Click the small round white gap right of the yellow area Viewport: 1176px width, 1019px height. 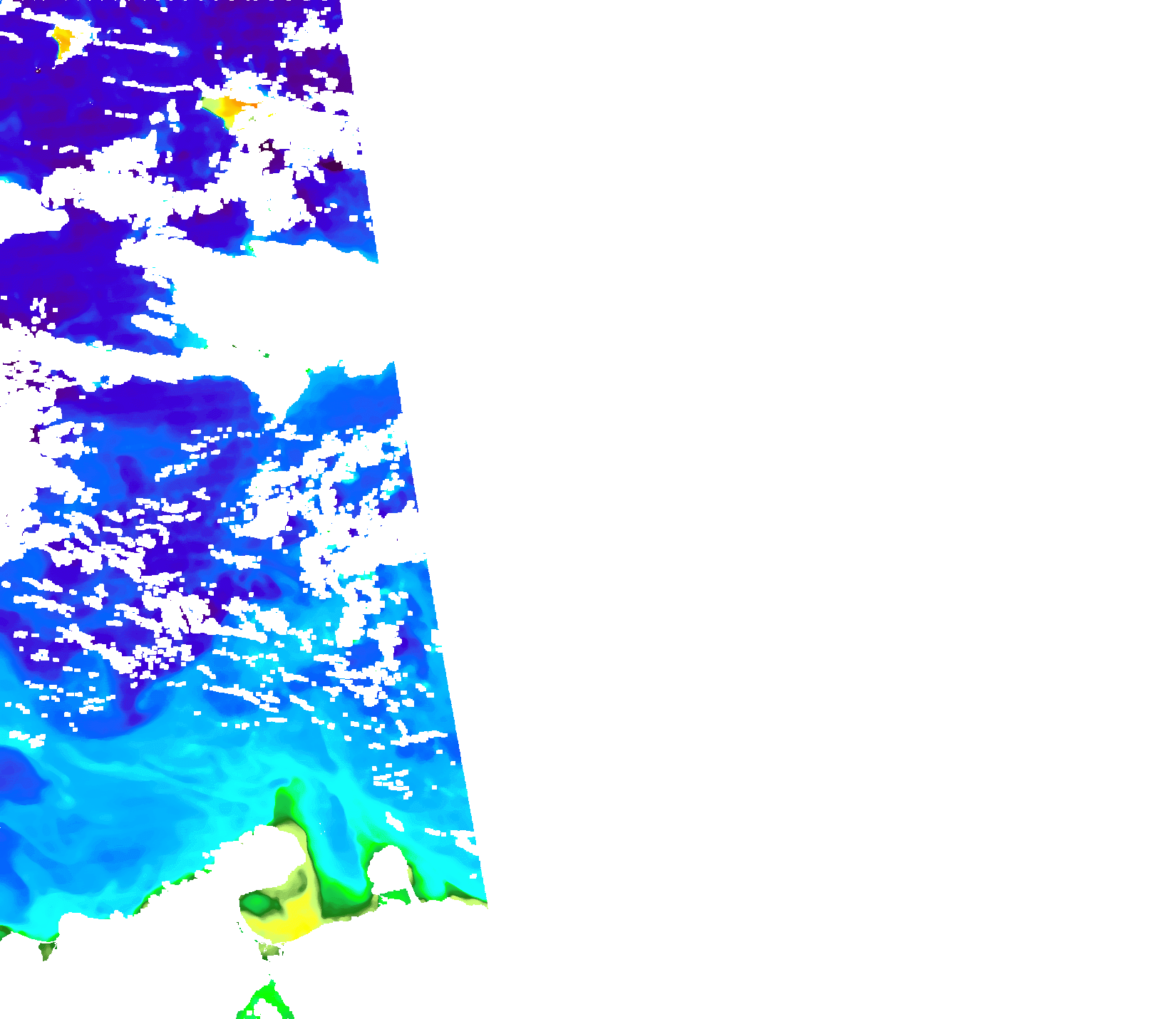click(388, 869)
